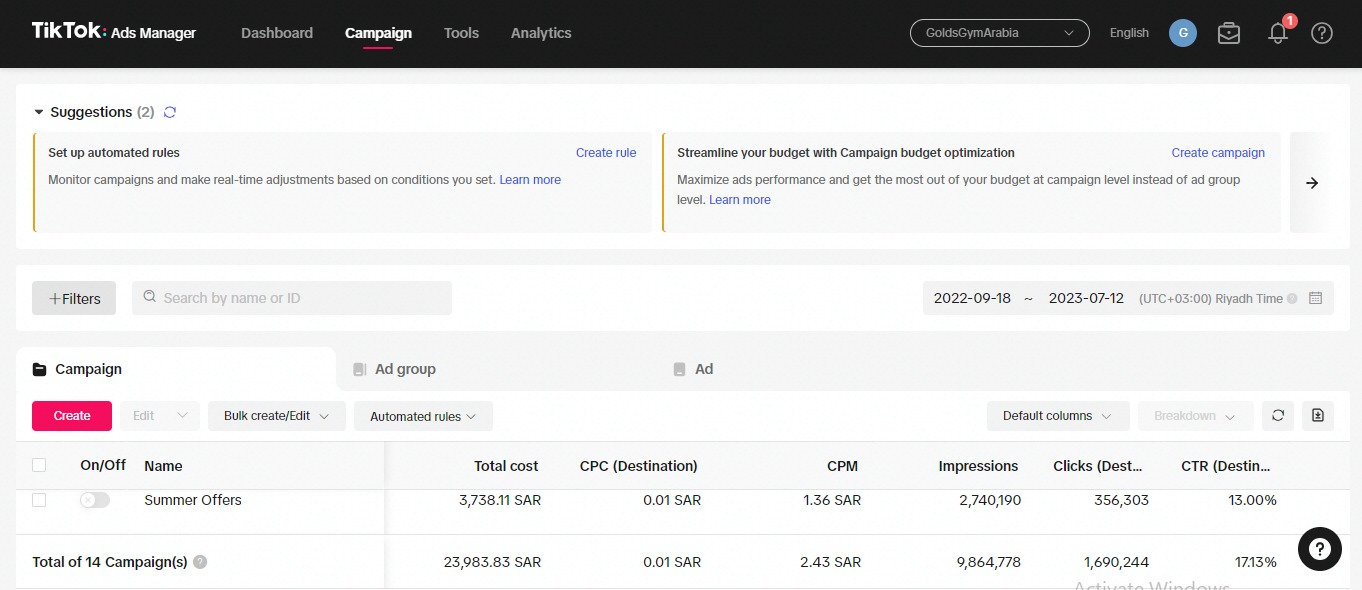Click the Ad group tab icon
The height and width of the screenshot is (590, 1362).
(360, 369)
